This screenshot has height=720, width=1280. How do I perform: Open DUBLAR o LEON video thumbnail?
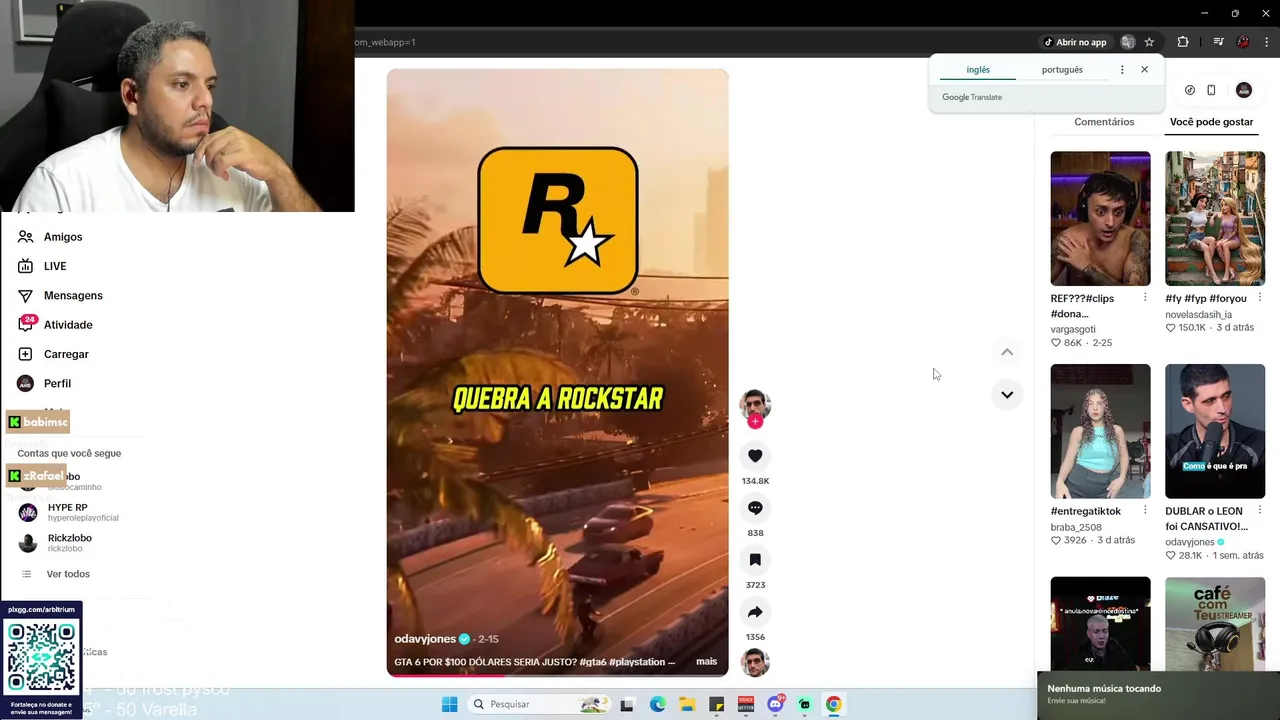1215,431
